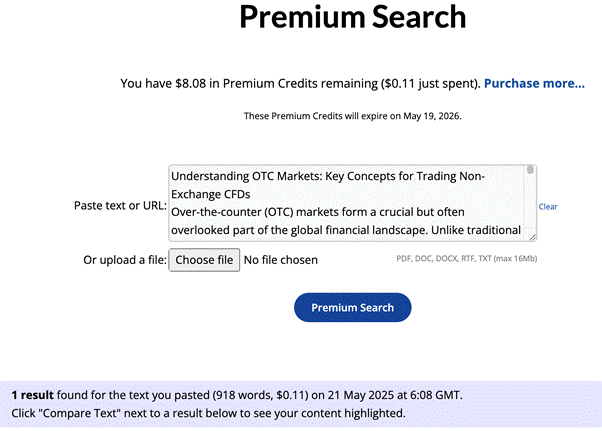
Task: Click the "Compare Text" instruction line
Action: (x=208, y=412)
